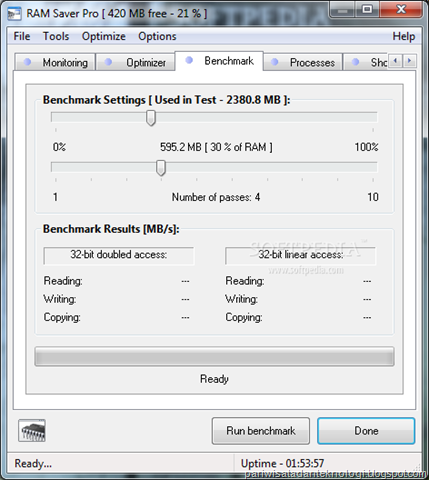The width and height of the screenshot is (429, 480).
Task: Open the Options menu
Action: (157, 36)
